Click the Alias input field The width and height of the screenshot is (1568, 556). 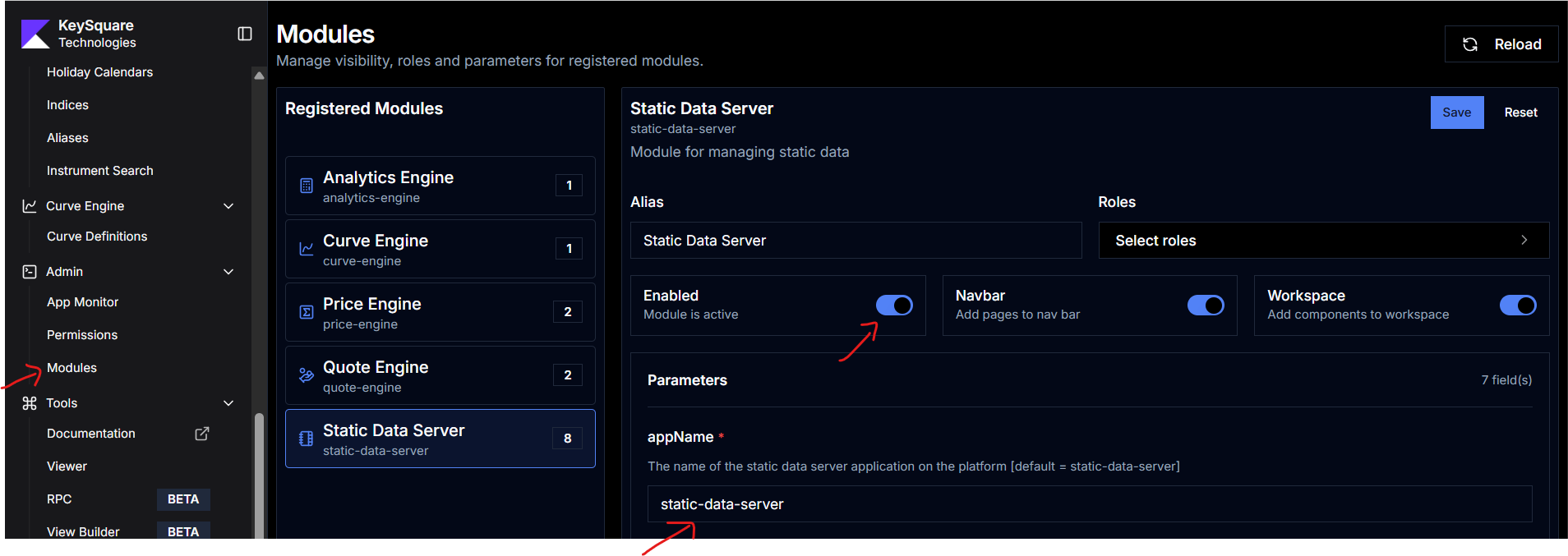[x=856, y=241]
